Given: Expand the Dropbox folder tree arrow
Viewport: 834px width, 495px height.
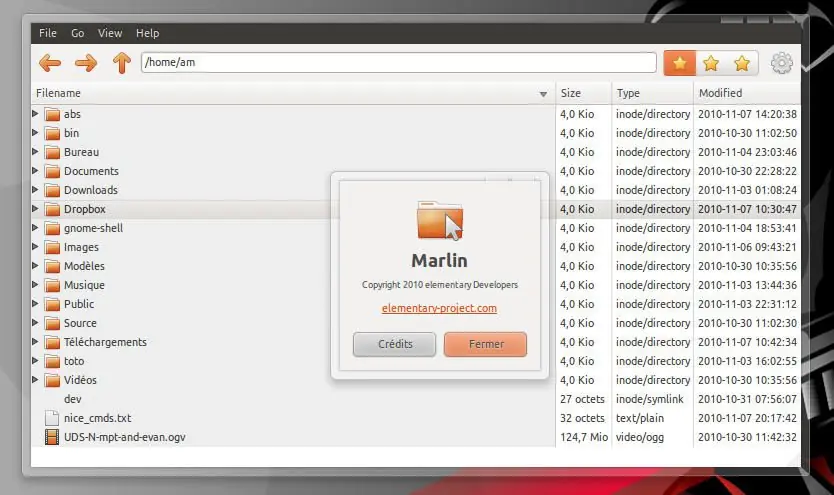Looking at the screenshot, I should pyautogui.click(x=35, y=208).
